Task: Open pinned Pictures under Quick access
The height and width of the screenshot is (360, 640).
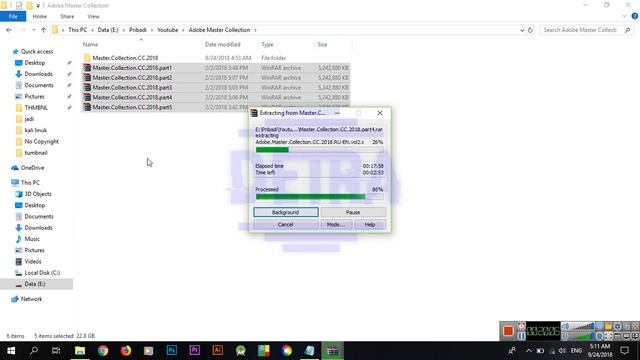Action: [x=34, y=96]
